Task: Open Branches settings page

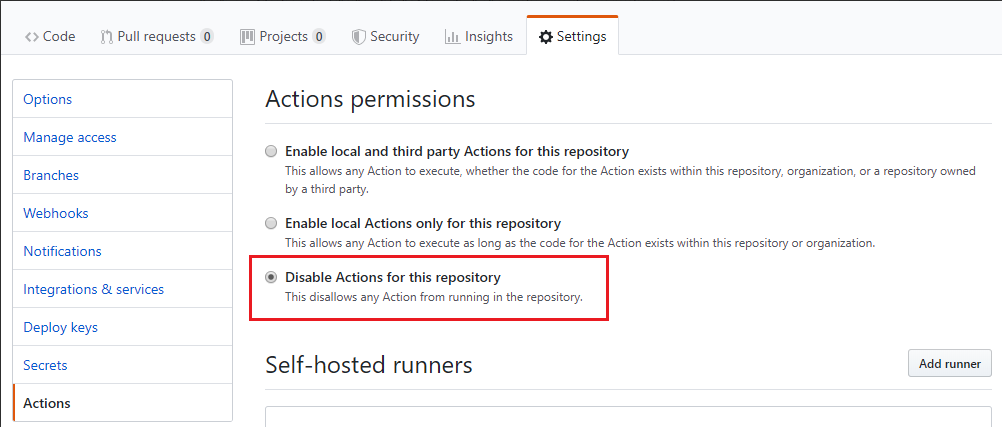Action: click(x=51, y=175)
